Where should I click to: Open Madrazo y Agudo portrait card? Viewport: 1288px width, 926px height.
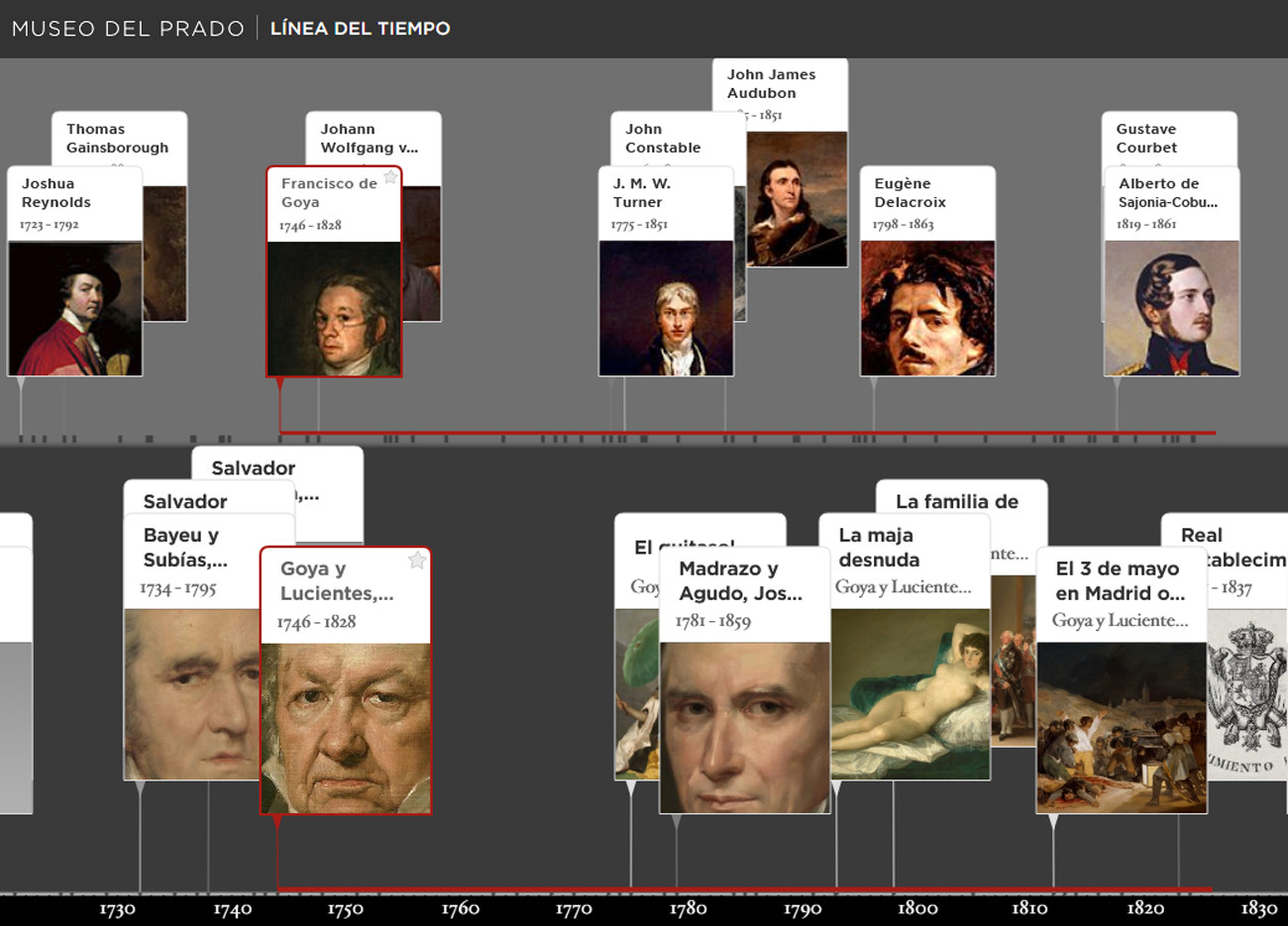pyautogui.click(x=744, y=728)
